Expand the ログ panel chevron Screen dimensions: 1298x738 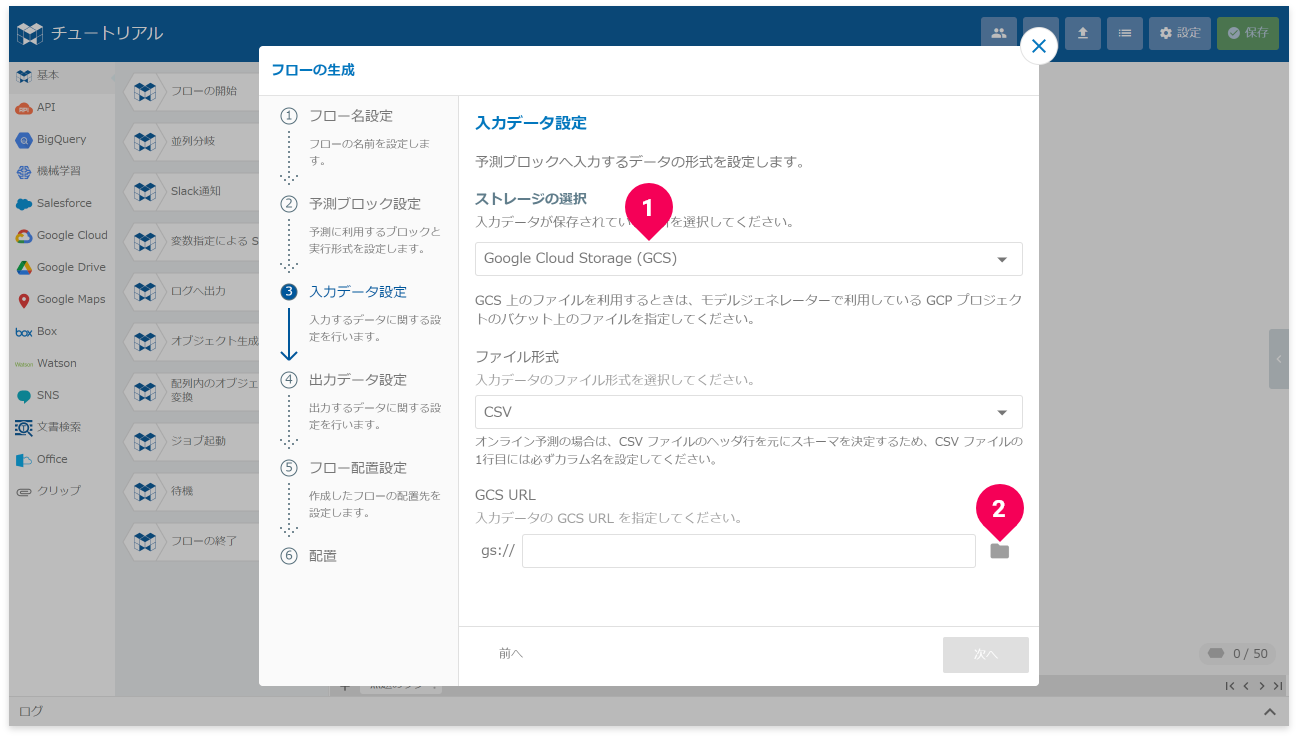[1270, 712]
